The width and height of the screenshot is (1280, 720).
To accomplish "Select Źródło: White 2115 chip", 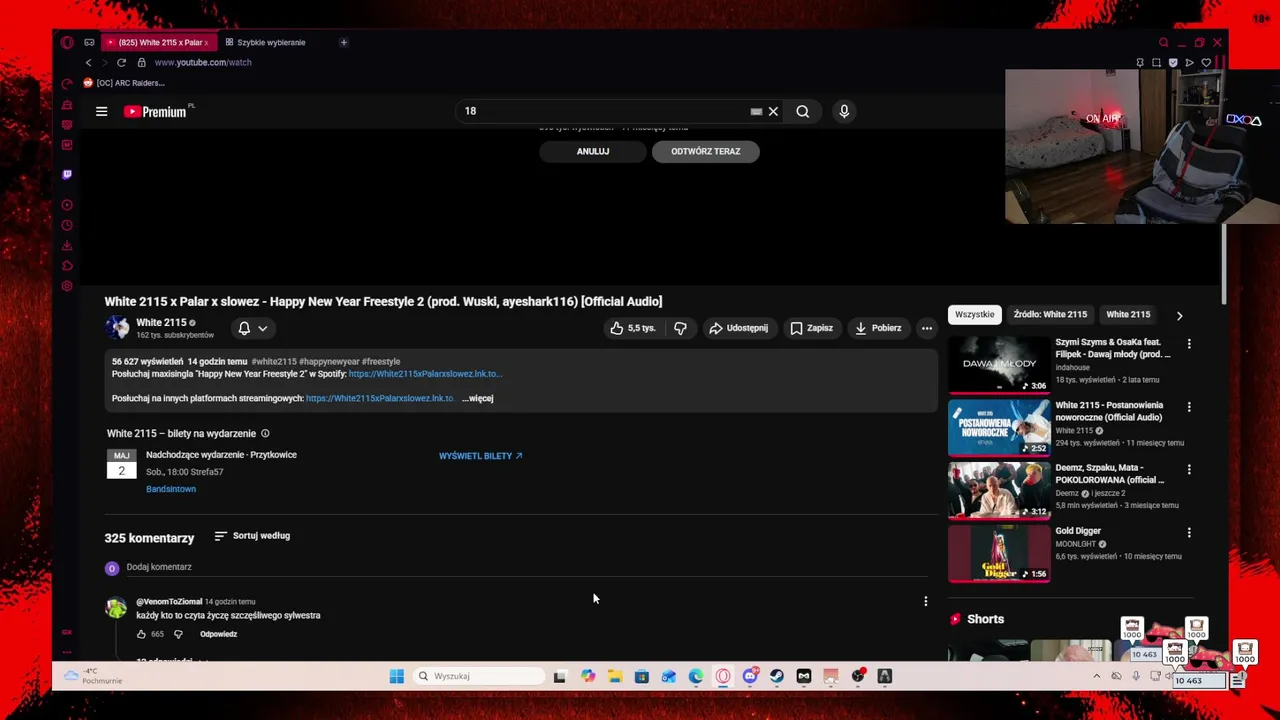I will click(x=1050, y=314).
